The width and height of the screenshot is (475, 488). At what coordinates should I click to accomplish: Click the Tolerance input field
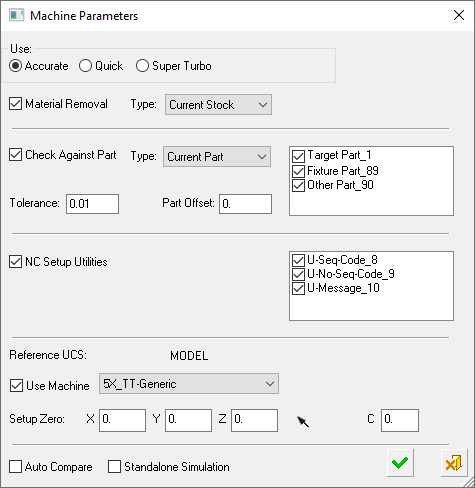(x=92, y=204)
